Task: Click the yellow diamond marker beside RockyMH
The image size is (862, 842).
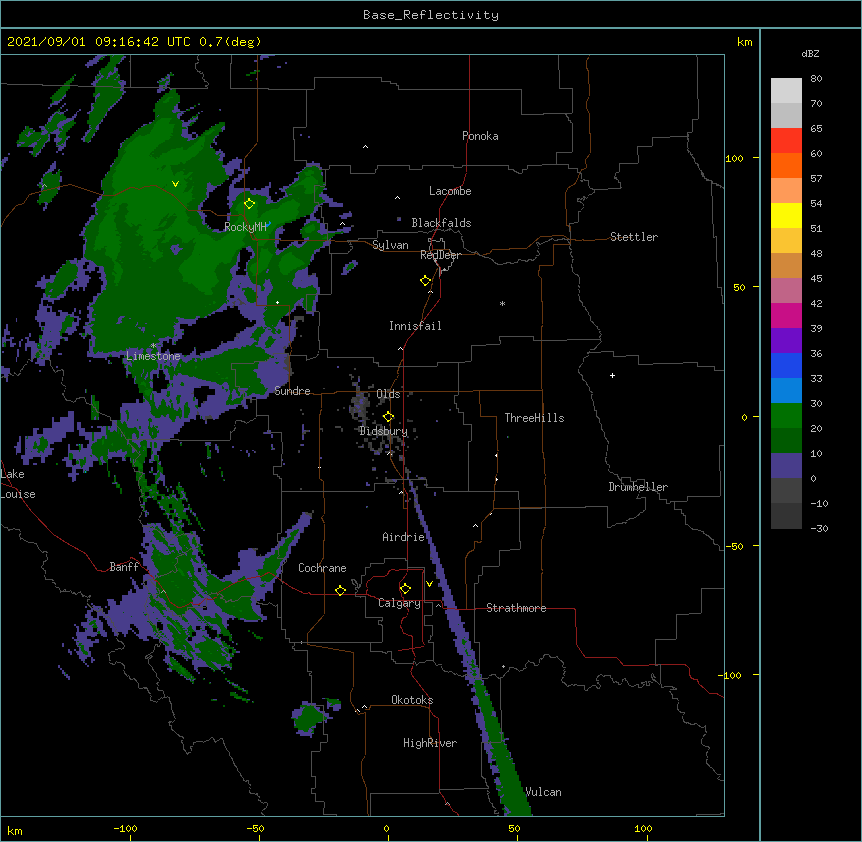Action: point(249,204)
